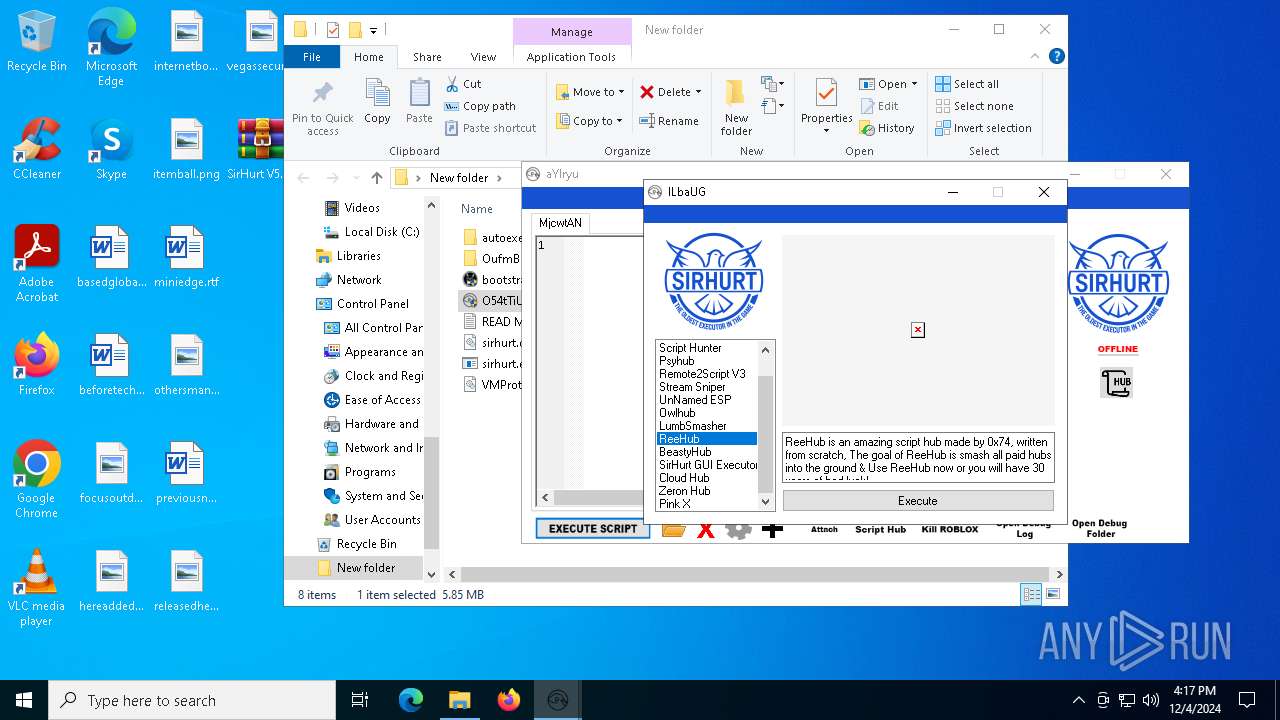Open the Delete dropdown arrow
The height and width of the screenshot is (720, 1280).
click(x=698, y=92)
